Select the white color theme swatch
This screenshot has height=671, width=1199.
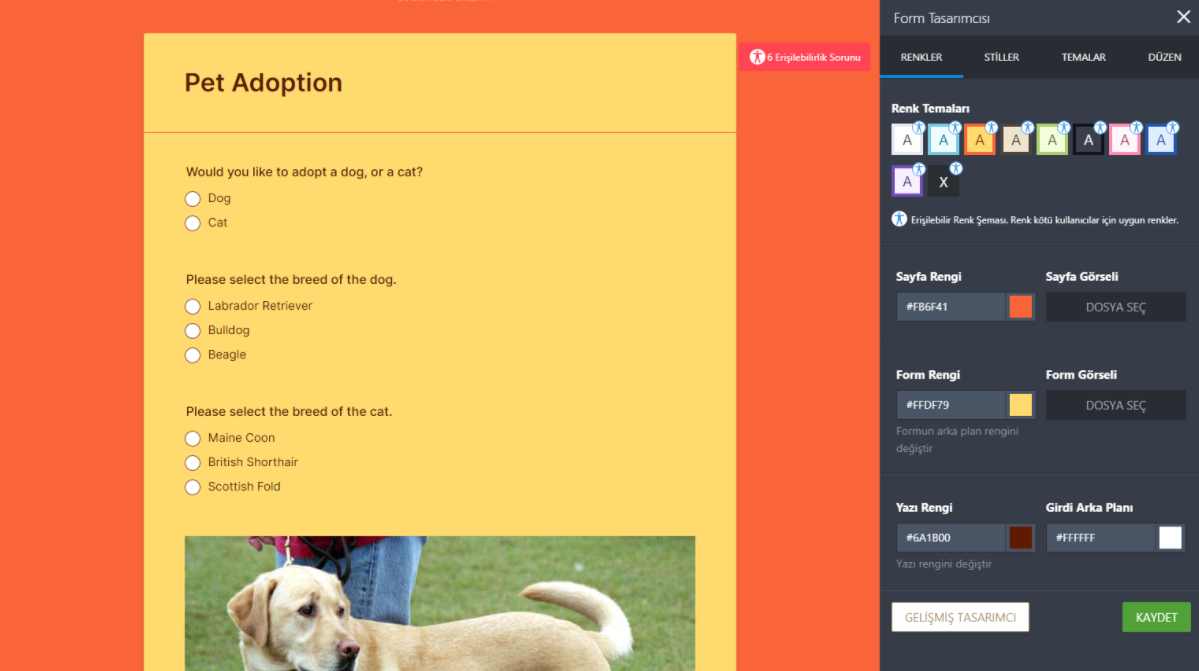pyautogui.click(x=907, y=140)
